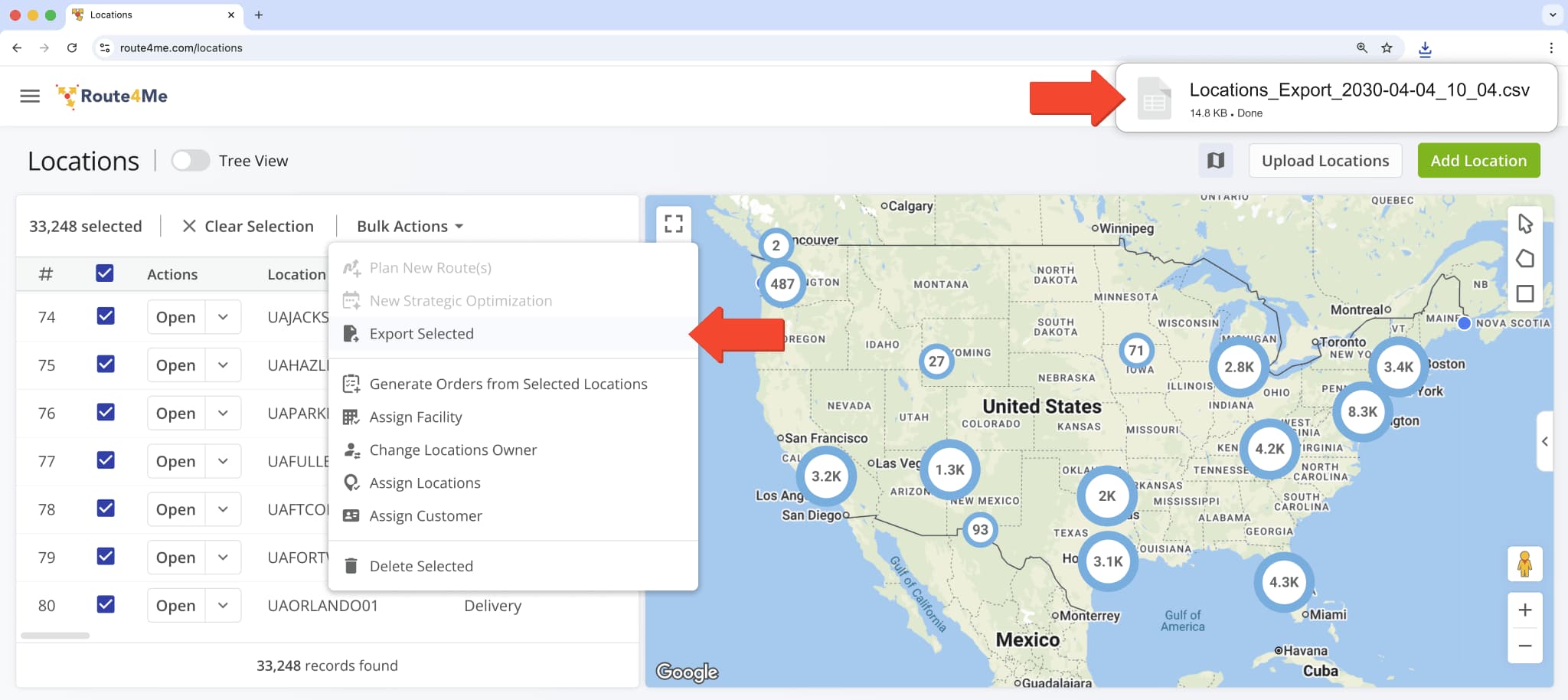The image size is (1568, 700).
Task: Choose Export Selected from the menu
Action: tap(421, 334)
